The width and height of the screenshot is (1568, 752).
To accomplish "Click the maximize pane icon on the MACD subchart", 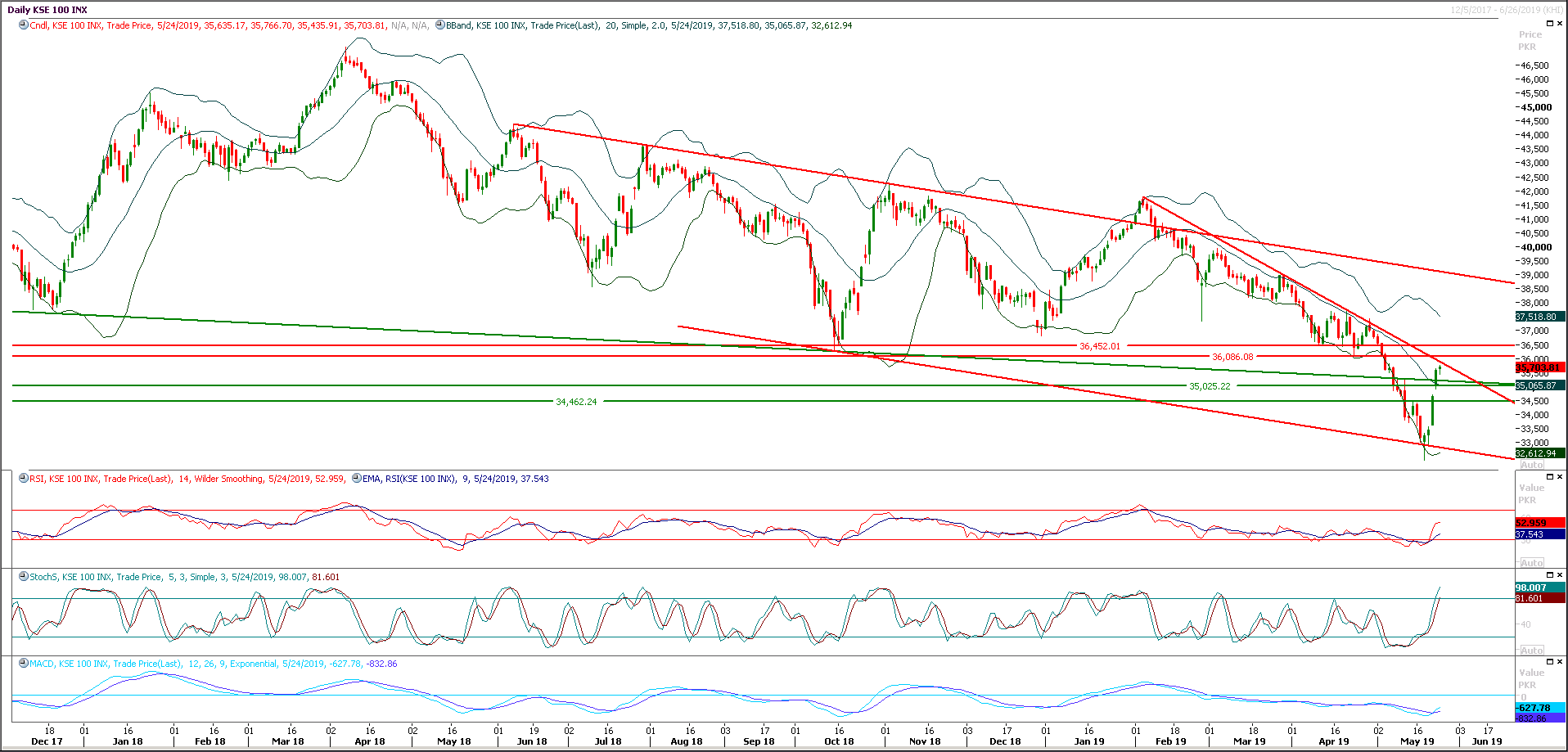I will coord(1549,660).
